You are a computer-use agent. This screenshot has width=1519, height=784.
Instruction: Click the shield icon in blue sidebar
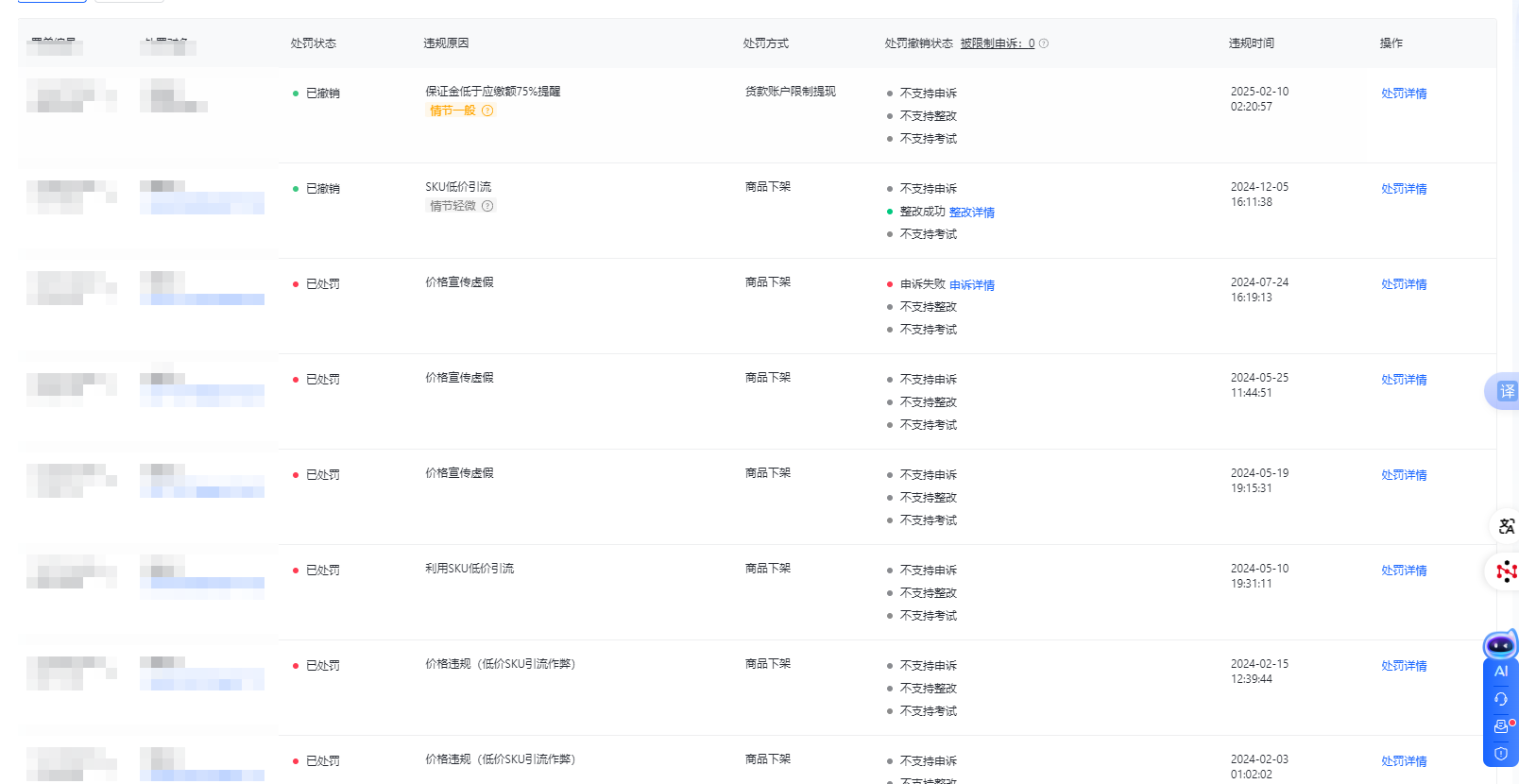click(1500, 754)
